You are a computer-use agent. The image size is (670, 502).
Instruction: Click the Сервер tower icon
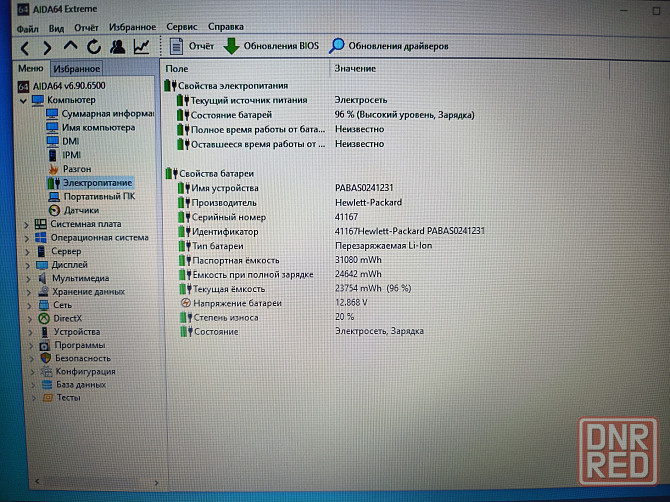click(41, 251)
